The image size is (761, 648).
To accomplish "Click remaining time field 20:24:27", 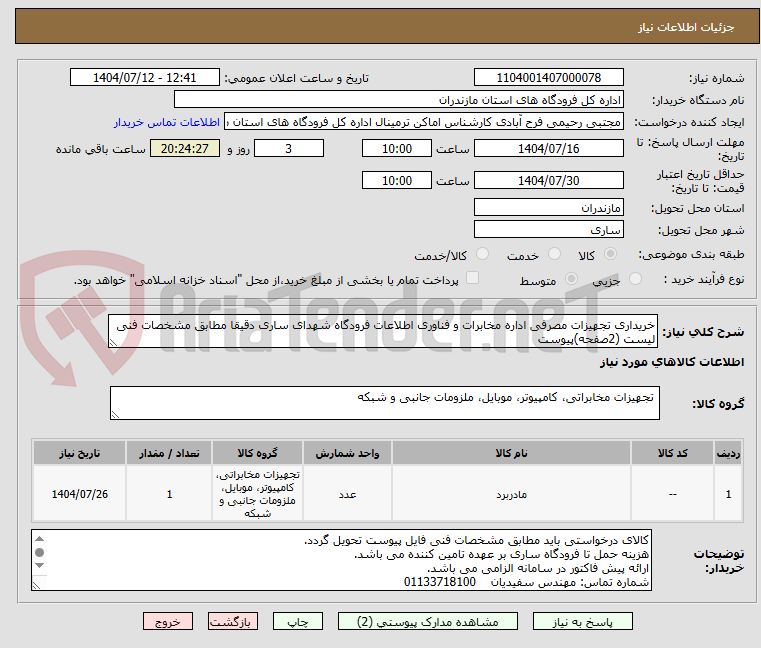I will pos(184,149).
